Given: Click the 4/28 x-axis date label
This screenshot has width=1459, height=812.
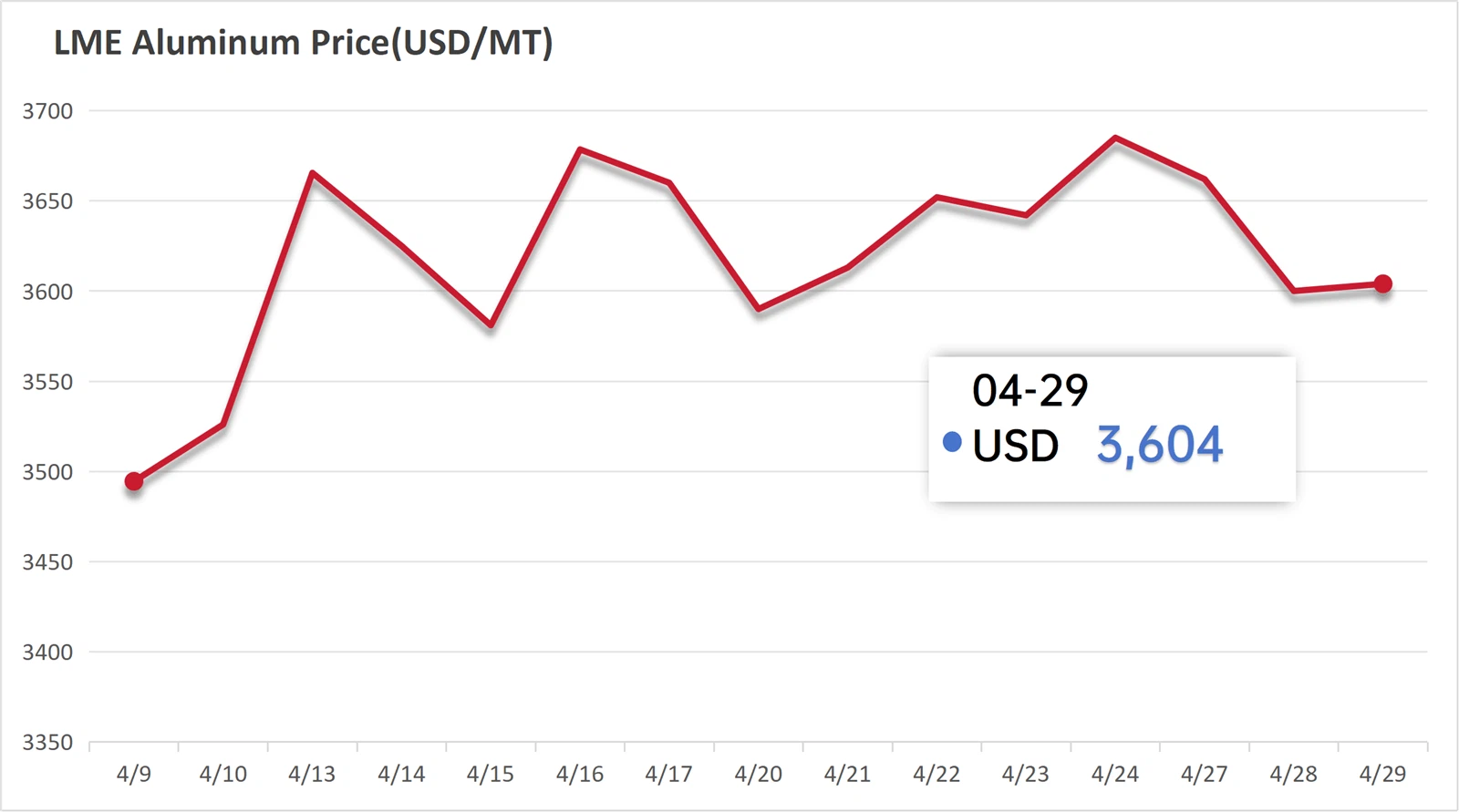Looking at the screenshot, I should coord(1293,775).
